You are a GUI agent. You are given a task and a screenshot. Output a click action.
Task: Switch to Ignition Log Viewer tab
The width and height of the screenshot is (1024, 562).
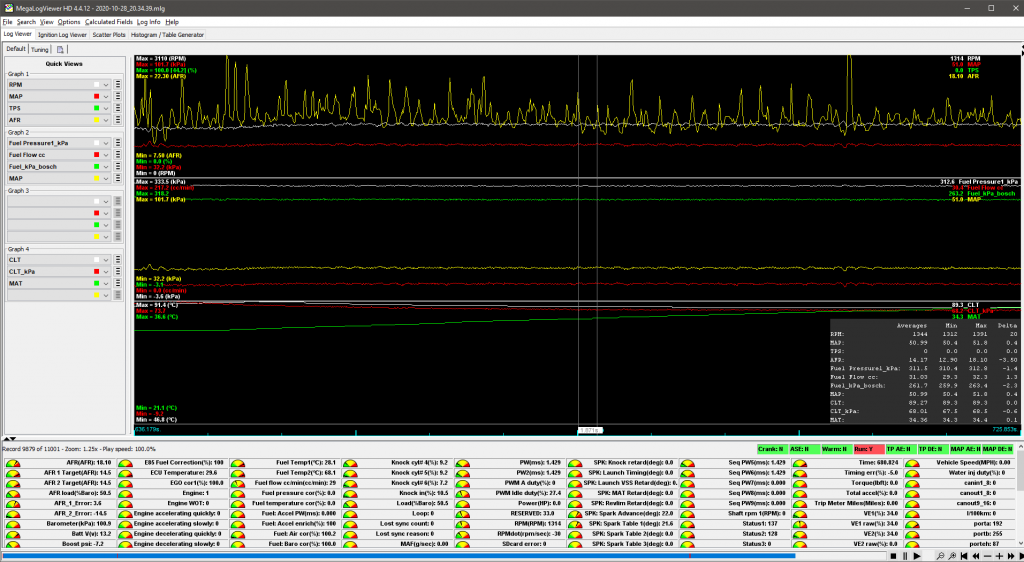tap(62, 35)
